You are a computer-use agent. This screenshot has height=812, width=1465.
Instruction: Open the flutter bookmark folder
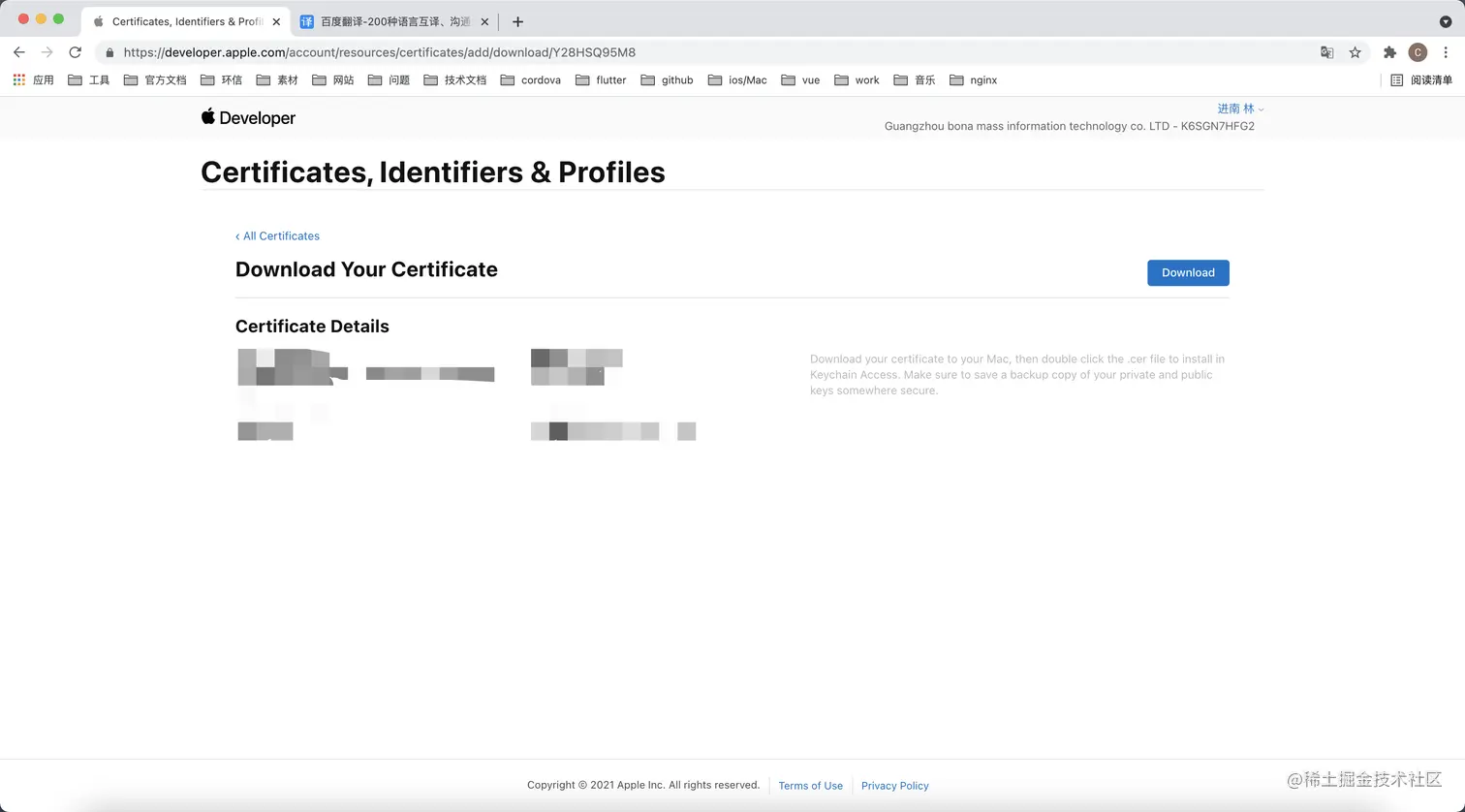[x=601, y=80]
